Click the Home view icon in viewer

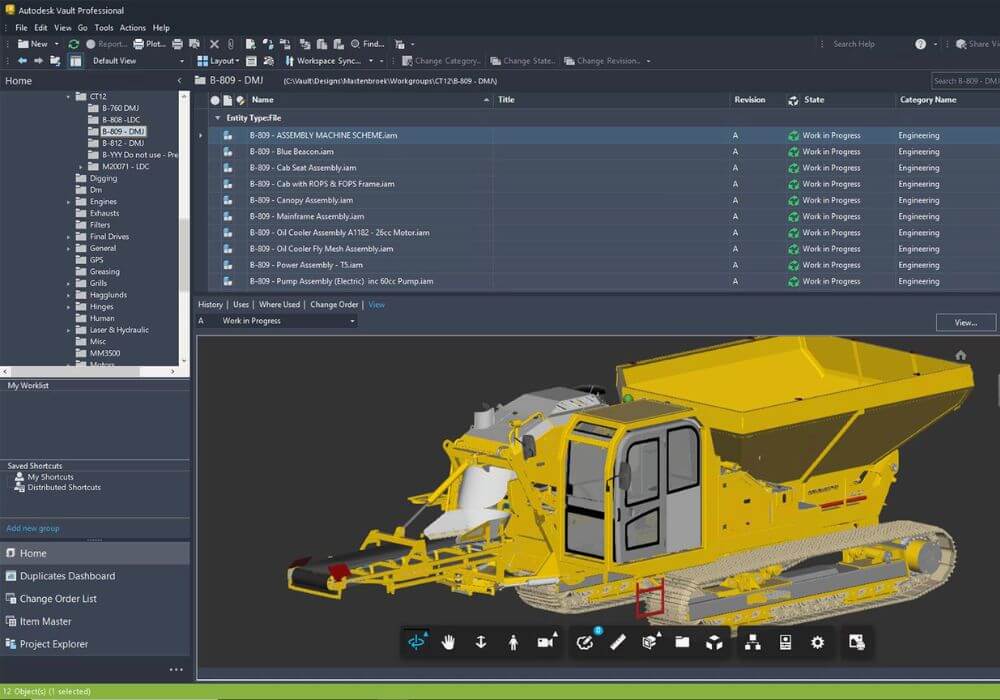960,355
